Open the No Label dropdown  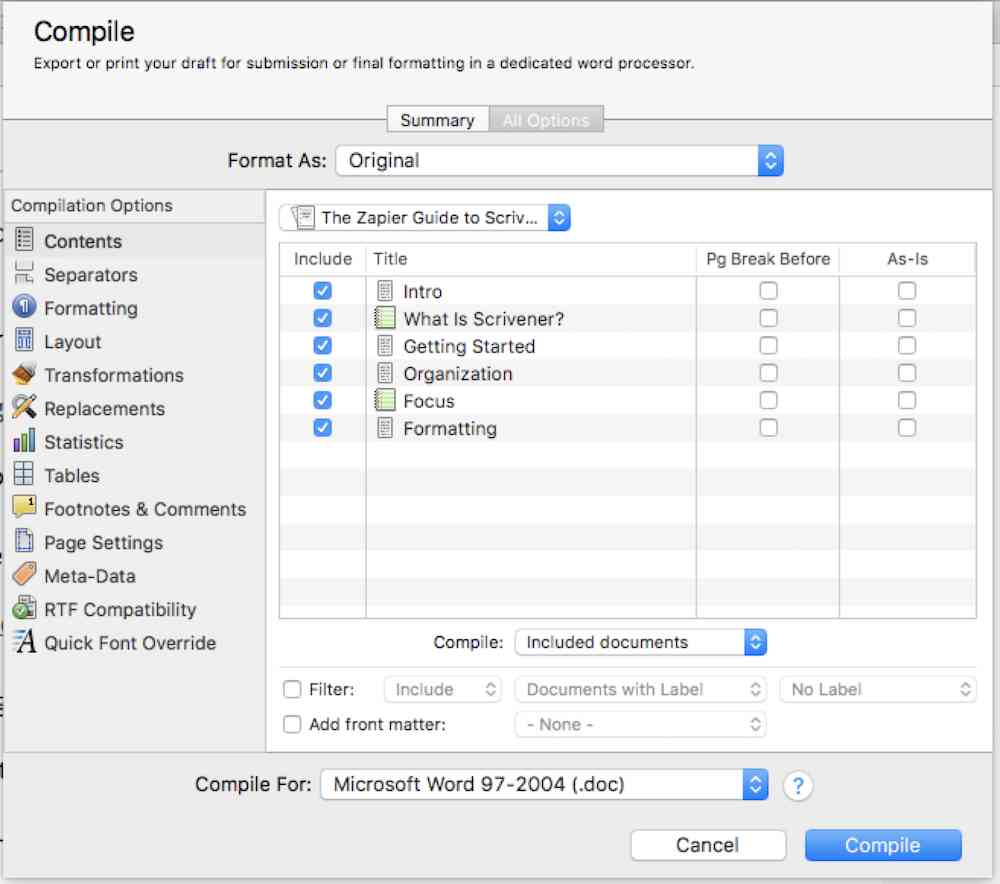(878, 689)
